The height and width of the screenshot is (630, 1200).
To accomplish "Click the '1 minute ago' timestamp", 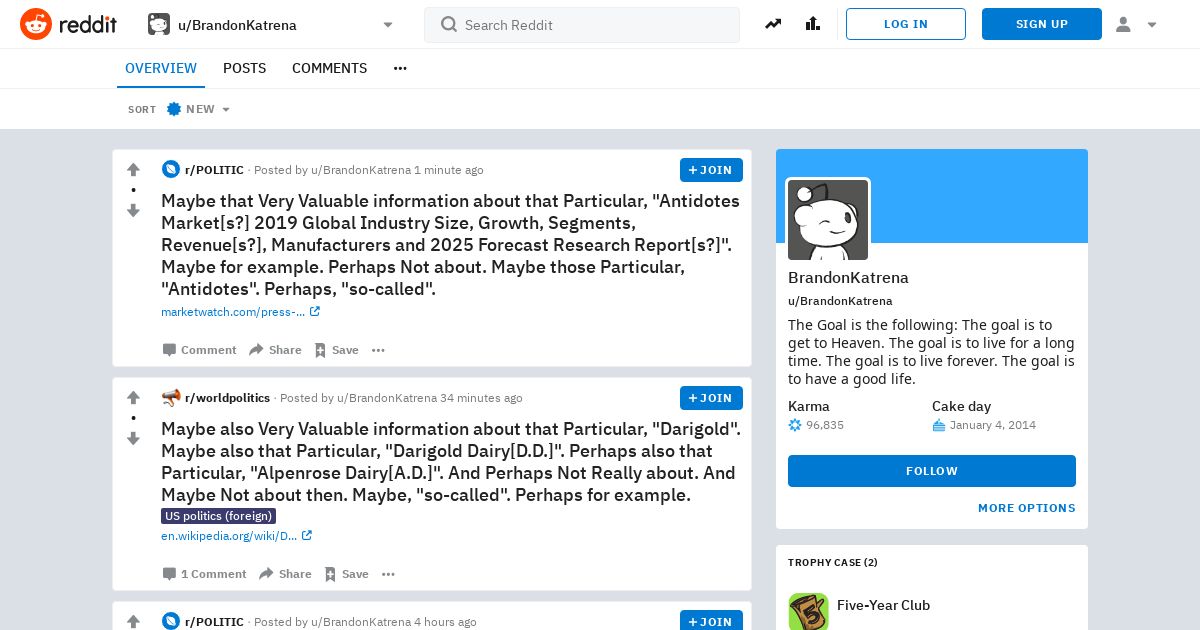I will [449, 170].
